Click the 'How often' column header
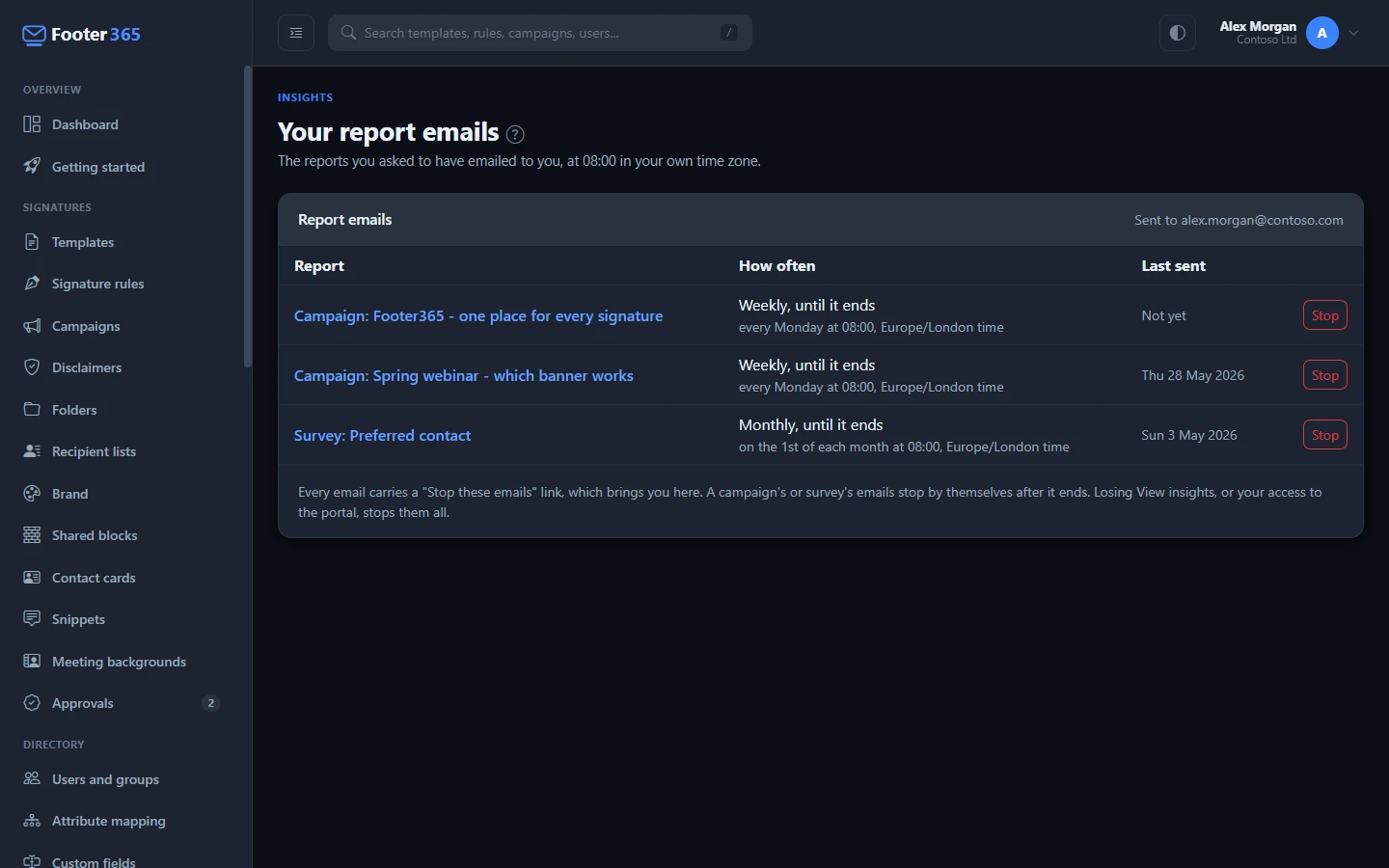 coord(776,266)
